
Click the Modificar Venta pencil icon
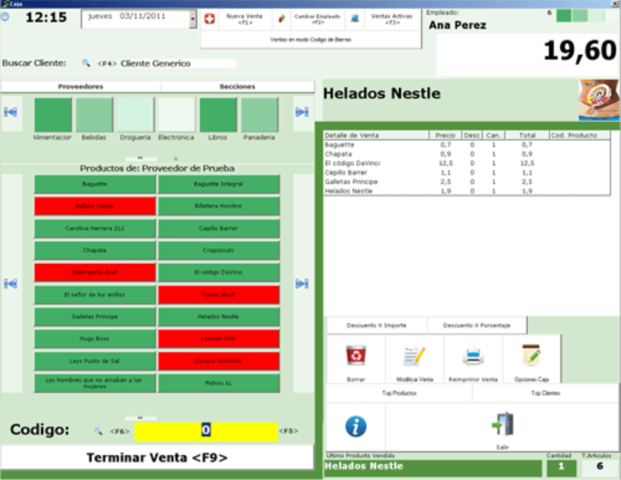[414, 355]
